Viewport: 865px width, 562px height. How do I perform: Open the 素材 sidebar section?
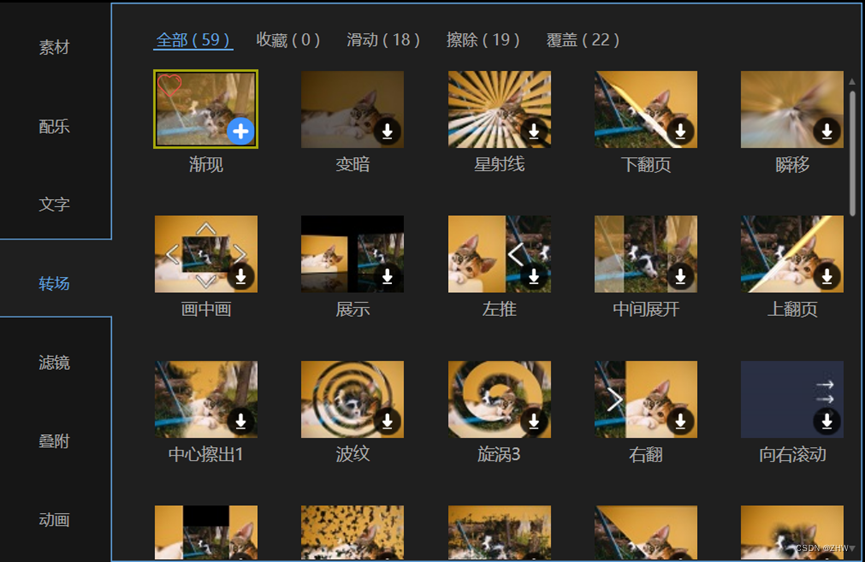pyautogui.click(x=54, y=47)
